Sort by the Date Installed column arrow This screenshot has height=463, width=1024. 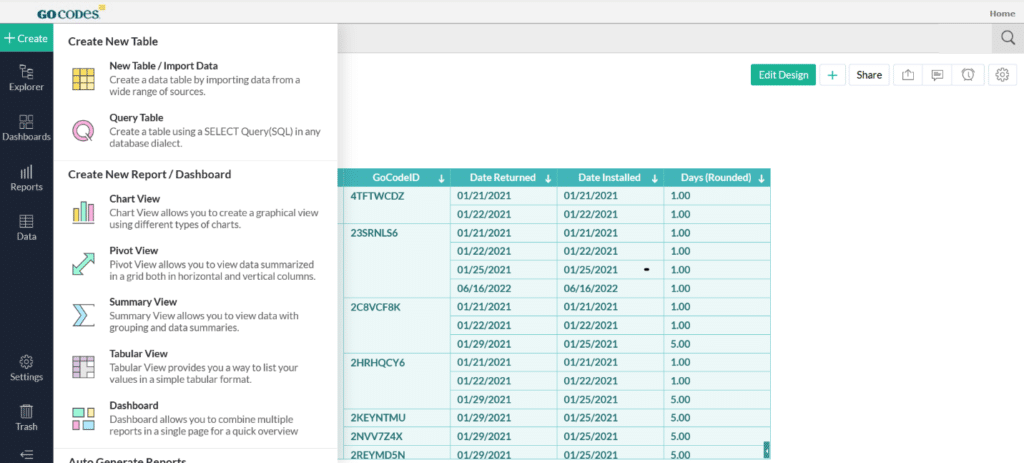pyautogui.click(x=654, y=178)
